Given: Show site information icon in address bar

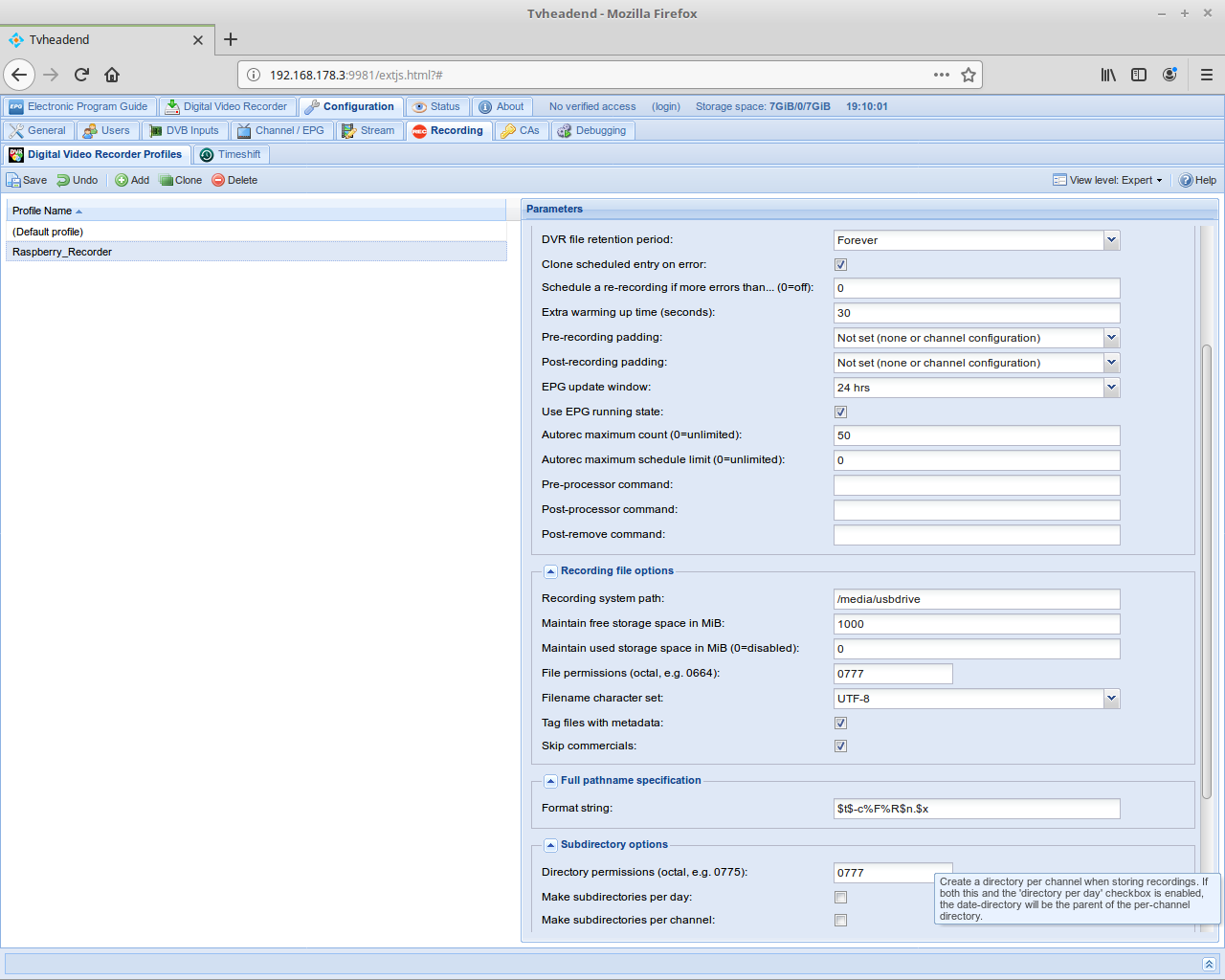Looking at the screenshot, I should 254,75.
